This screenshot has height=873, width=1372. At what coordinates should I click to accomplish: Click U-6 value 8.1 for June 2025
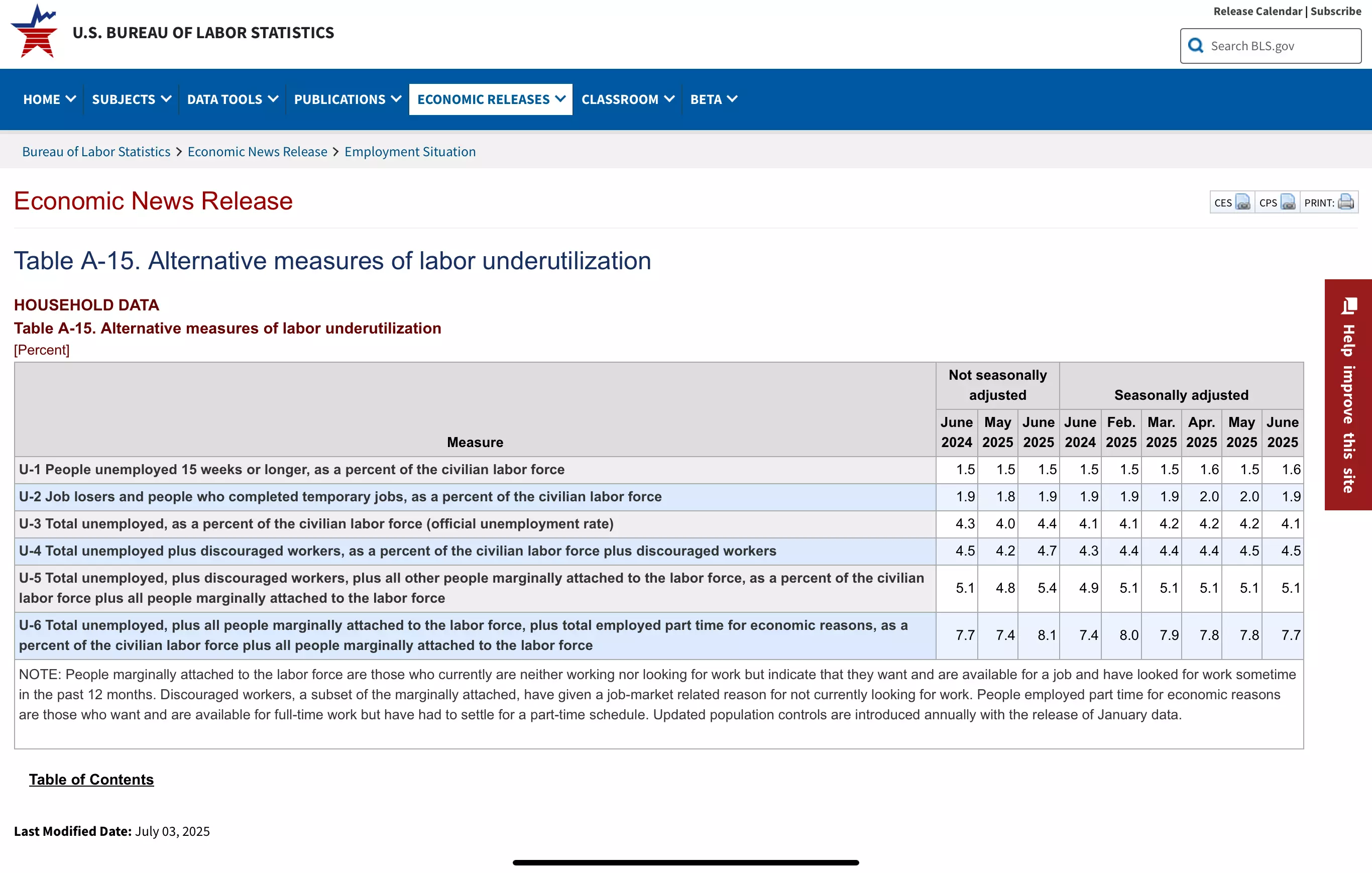click(1039, 635)
